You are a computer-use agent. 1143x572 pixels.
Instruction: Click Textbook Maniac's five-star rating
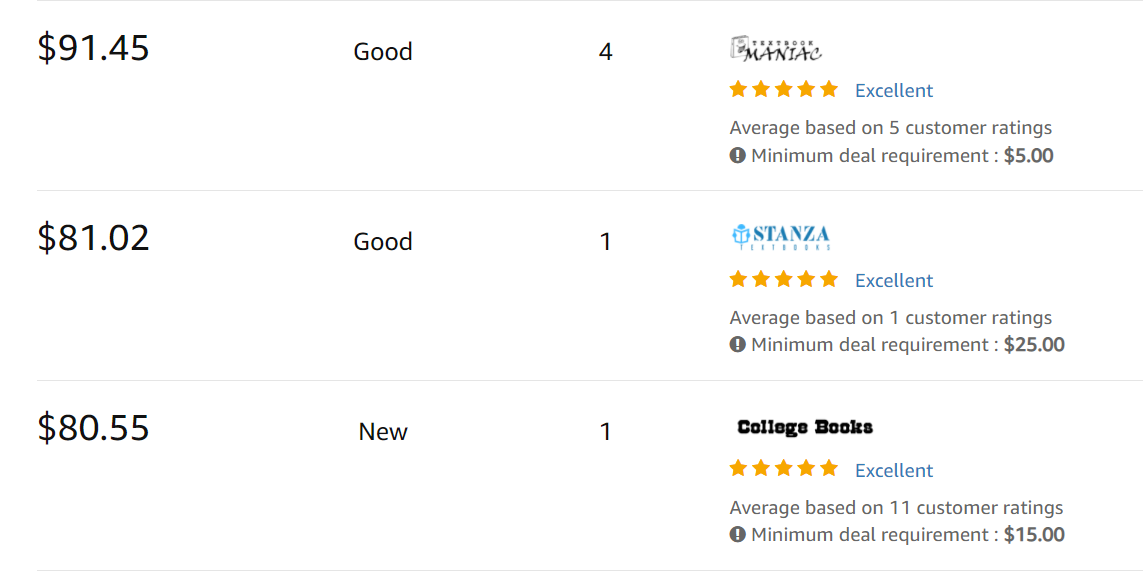[x=784, y=90]
